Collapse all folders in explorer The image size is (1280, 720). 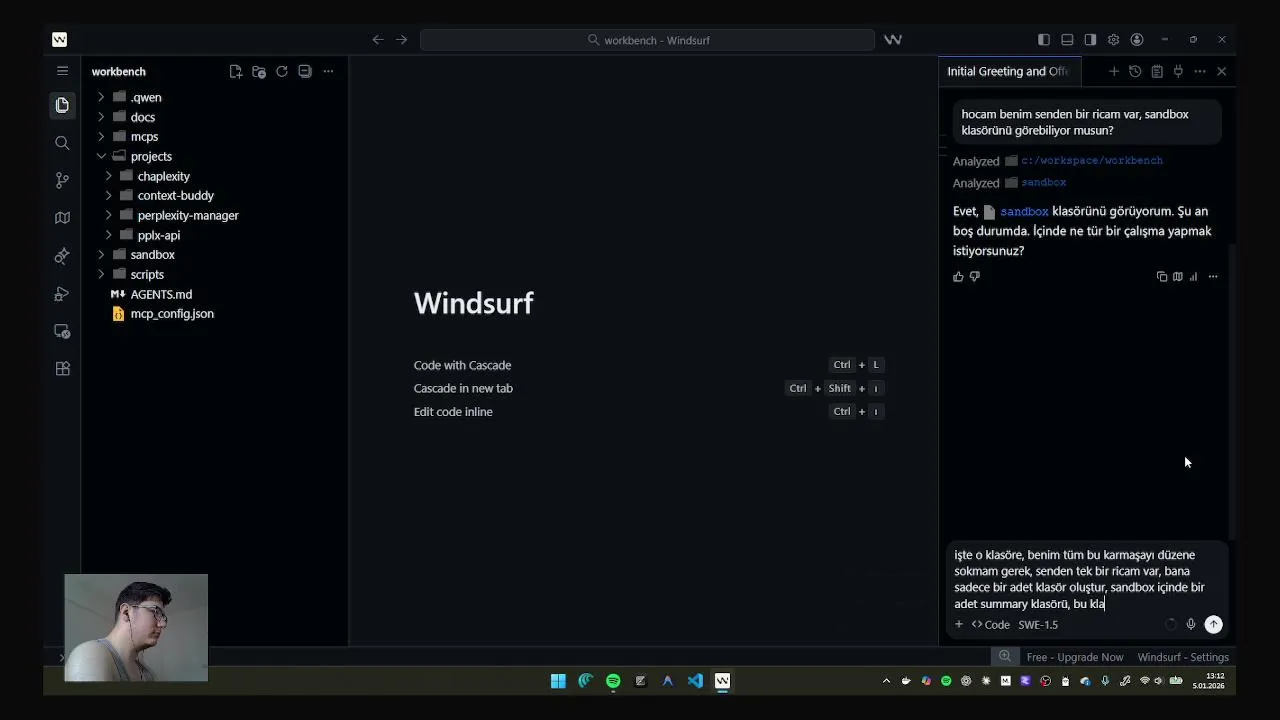coord(305,71)
